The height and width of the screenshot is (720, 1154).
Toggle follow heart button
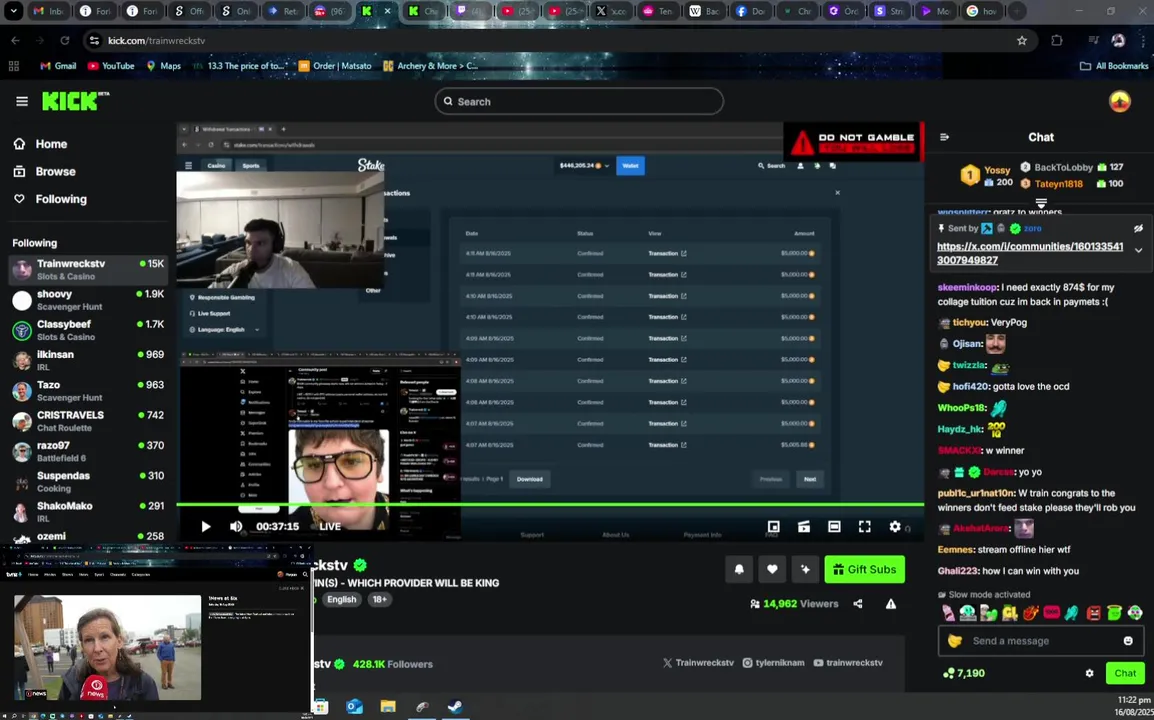[x=772, y=569]
